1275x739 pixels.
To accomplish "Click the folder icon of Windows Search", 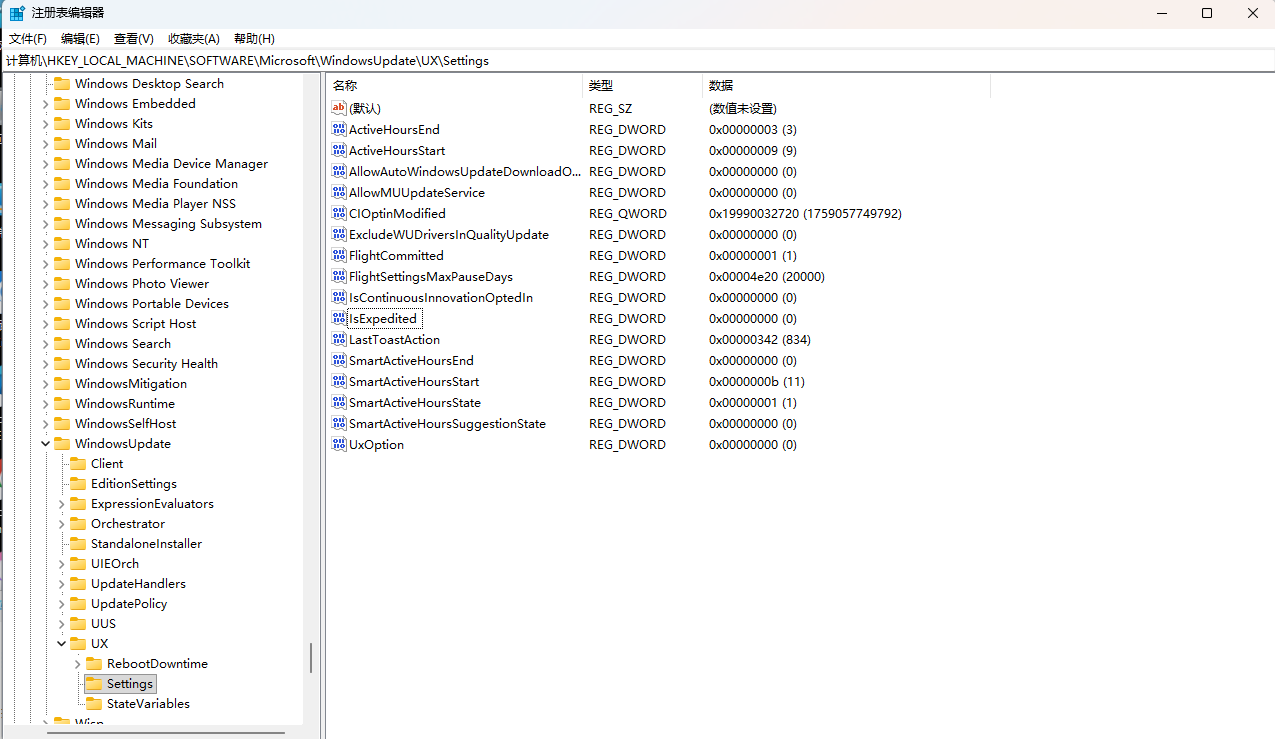I will (x=62, y=343).
